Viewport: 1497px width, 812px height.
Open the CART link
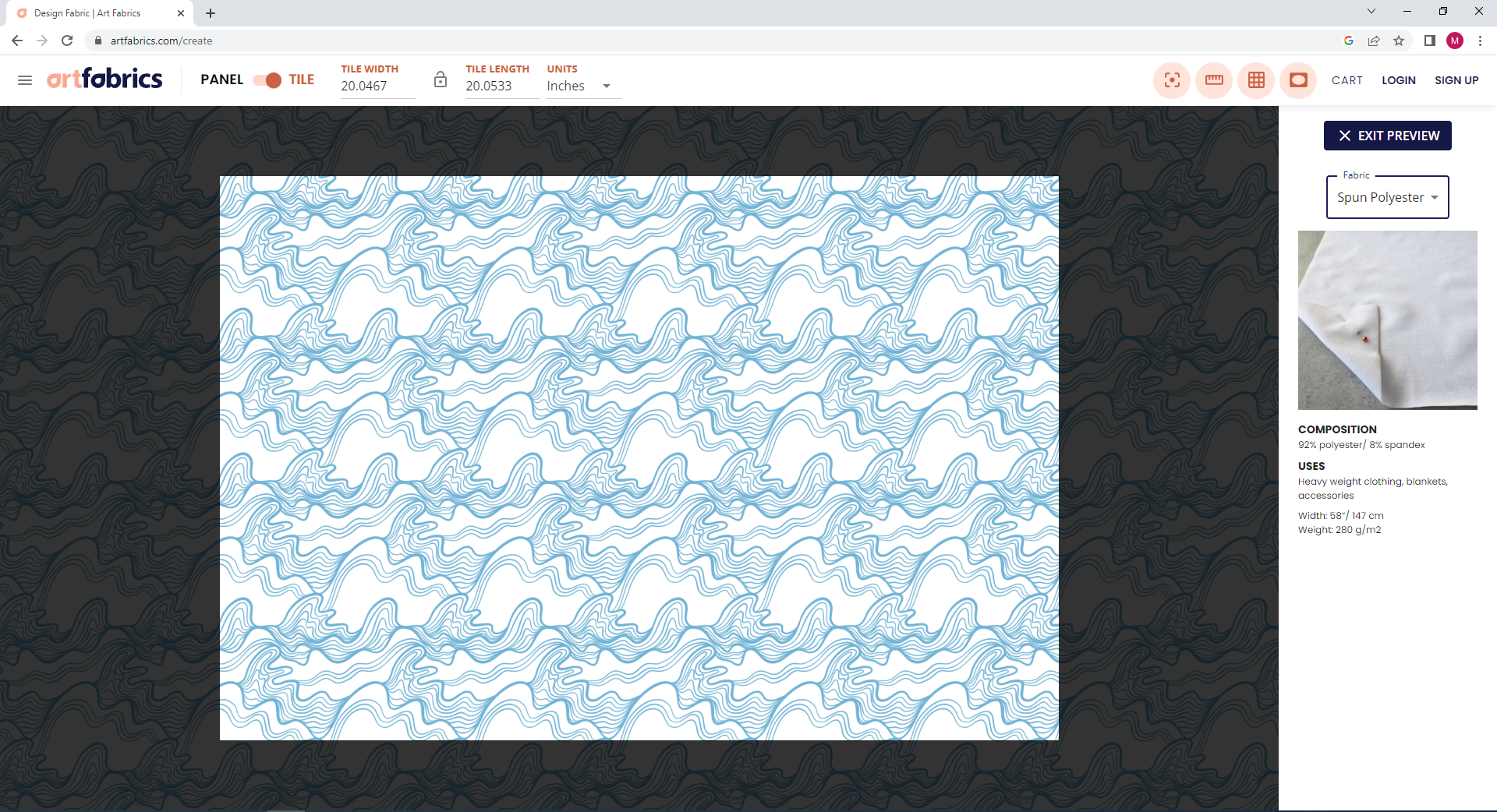[x=1347, y=80]
